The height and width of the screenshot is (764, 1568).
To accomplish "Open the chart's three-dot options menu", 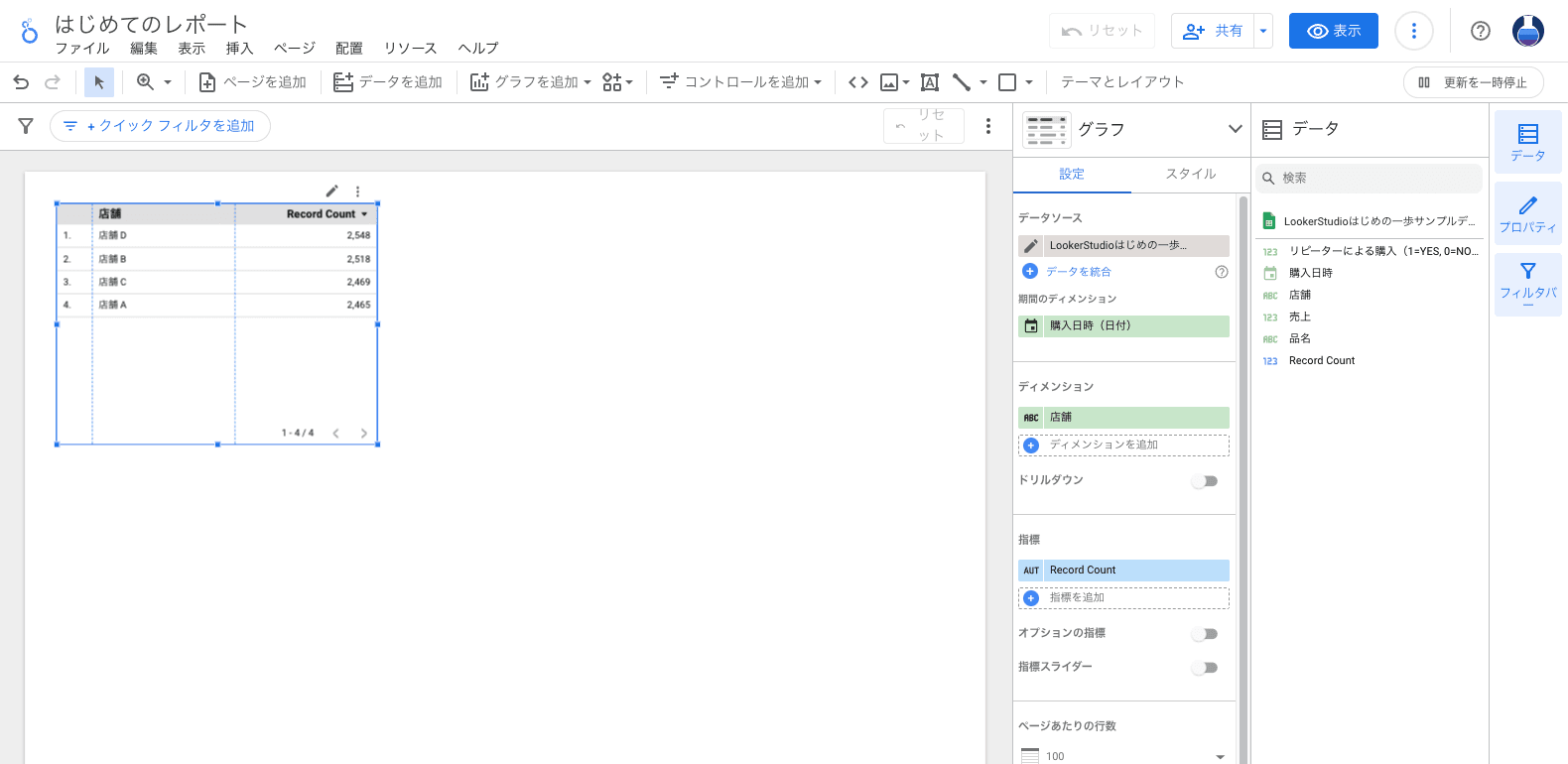I will coord(357,191).
